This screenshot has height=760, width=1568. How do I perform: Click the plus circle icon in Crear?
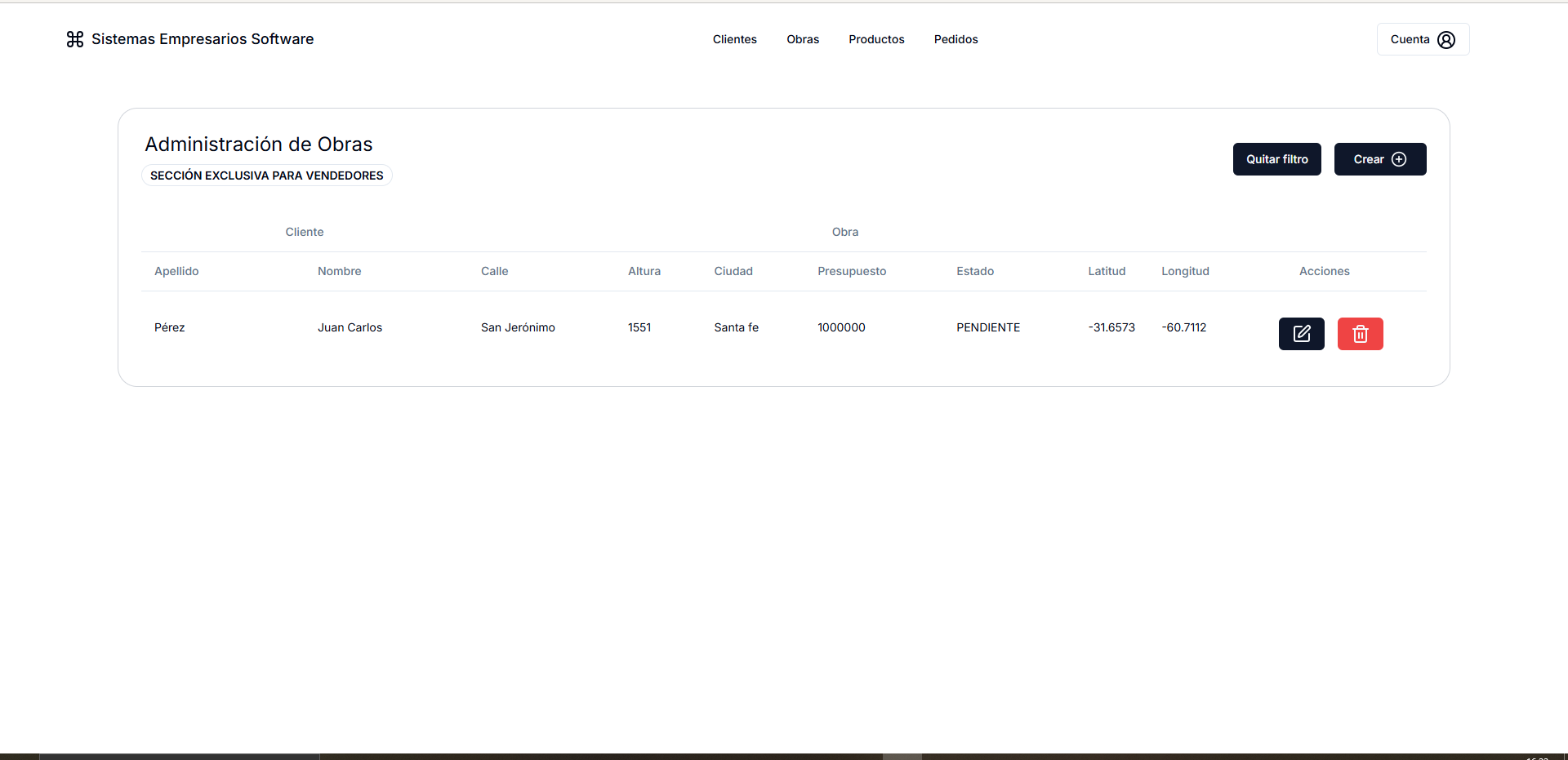tap(1399, 159)
